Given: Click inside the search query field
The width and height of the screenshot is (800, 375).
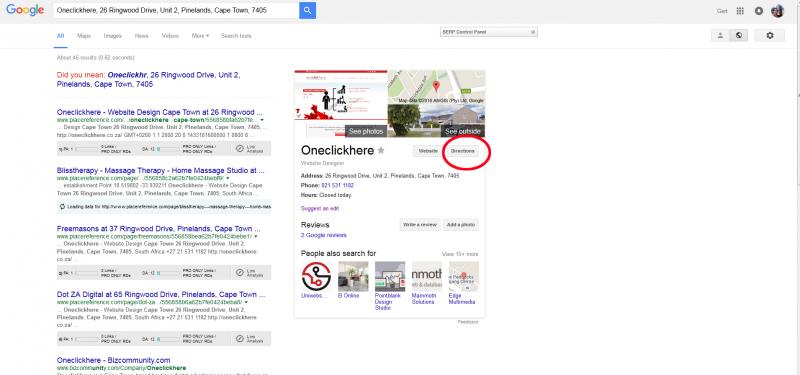Looking at the screenshot, I should coord(176,10).
